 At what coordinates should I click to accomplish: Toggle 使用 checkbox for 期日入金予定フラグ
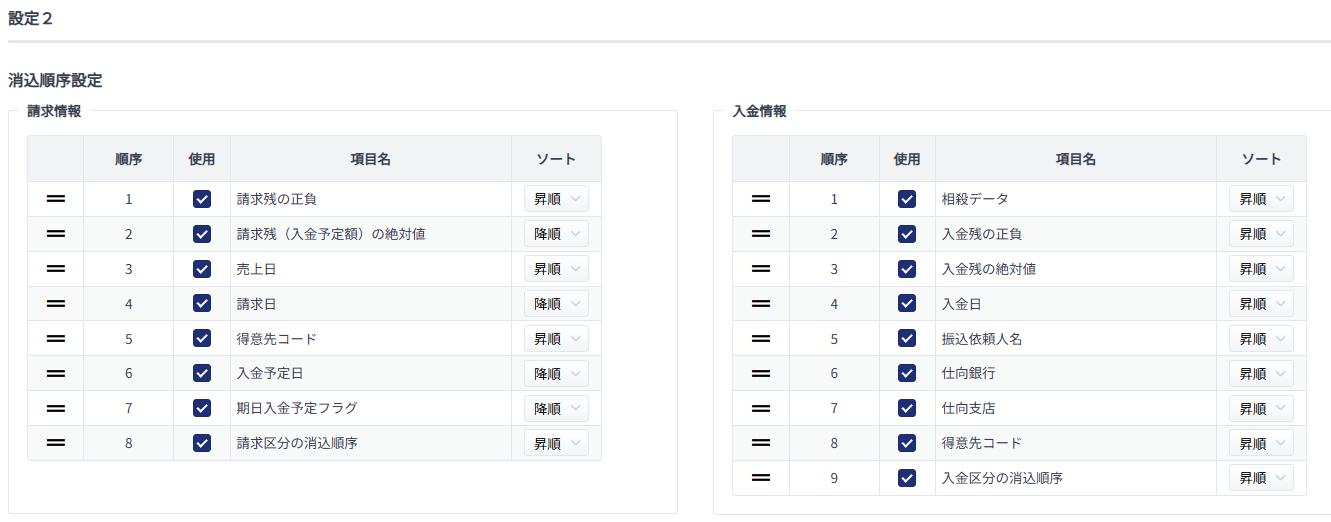click(202, 408)
